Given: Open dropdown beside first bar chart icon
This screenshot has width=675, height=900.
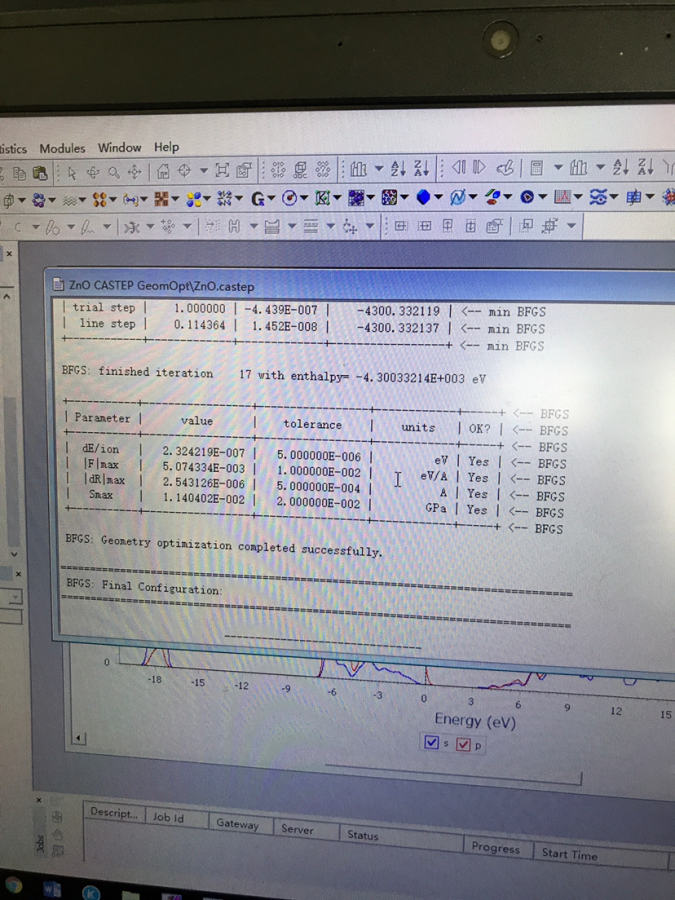Looking at the screenshot, I should [379, 169].
